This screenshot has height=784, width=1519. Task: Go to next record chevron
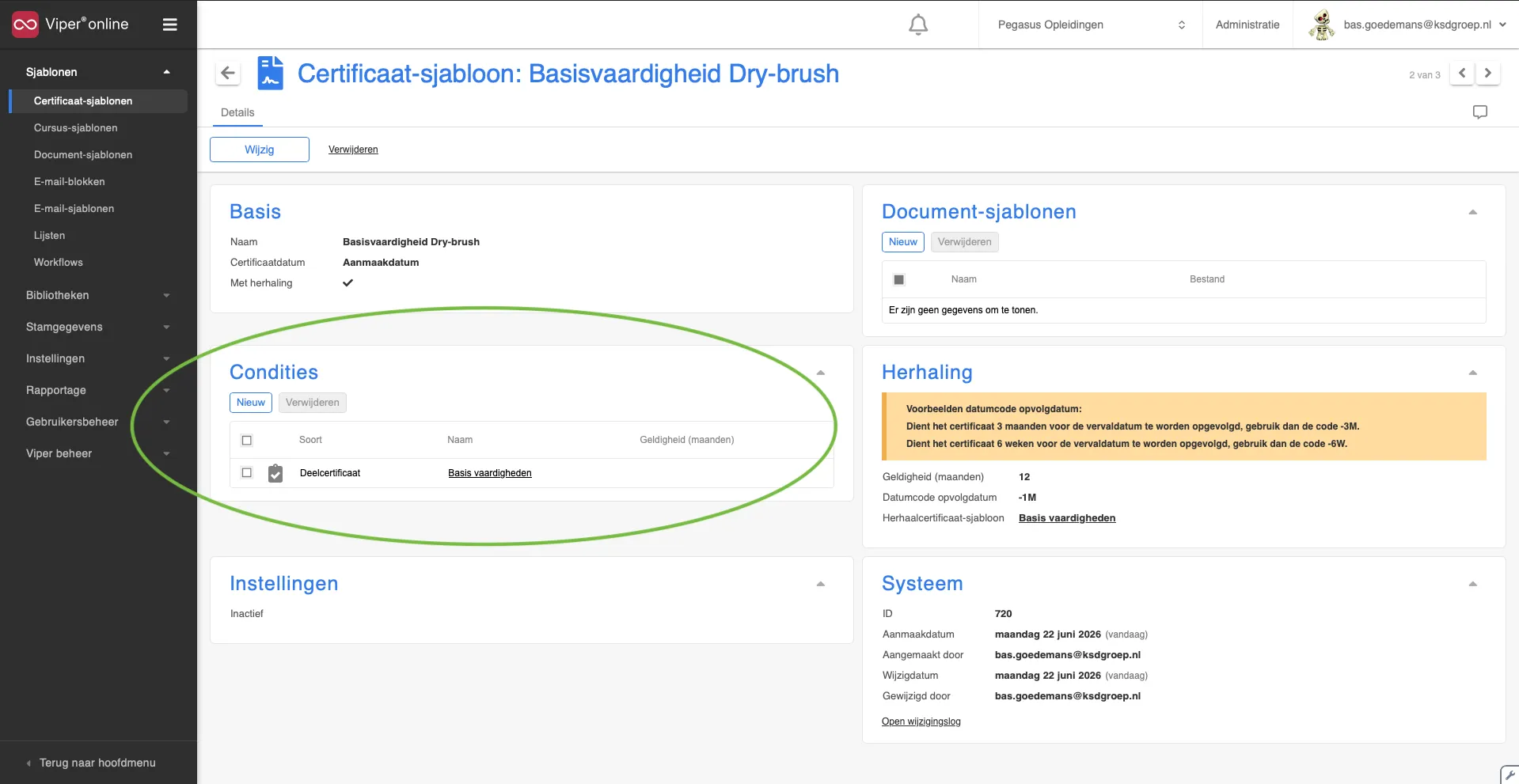[1488, 74]
